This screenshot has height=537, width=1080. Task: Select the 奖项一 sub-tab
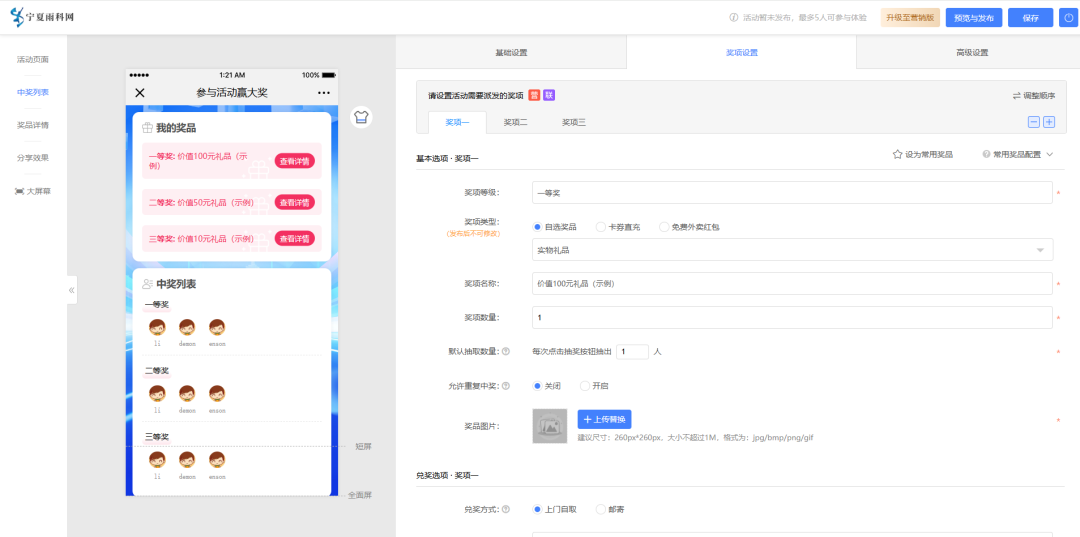[x=457, y=123]
